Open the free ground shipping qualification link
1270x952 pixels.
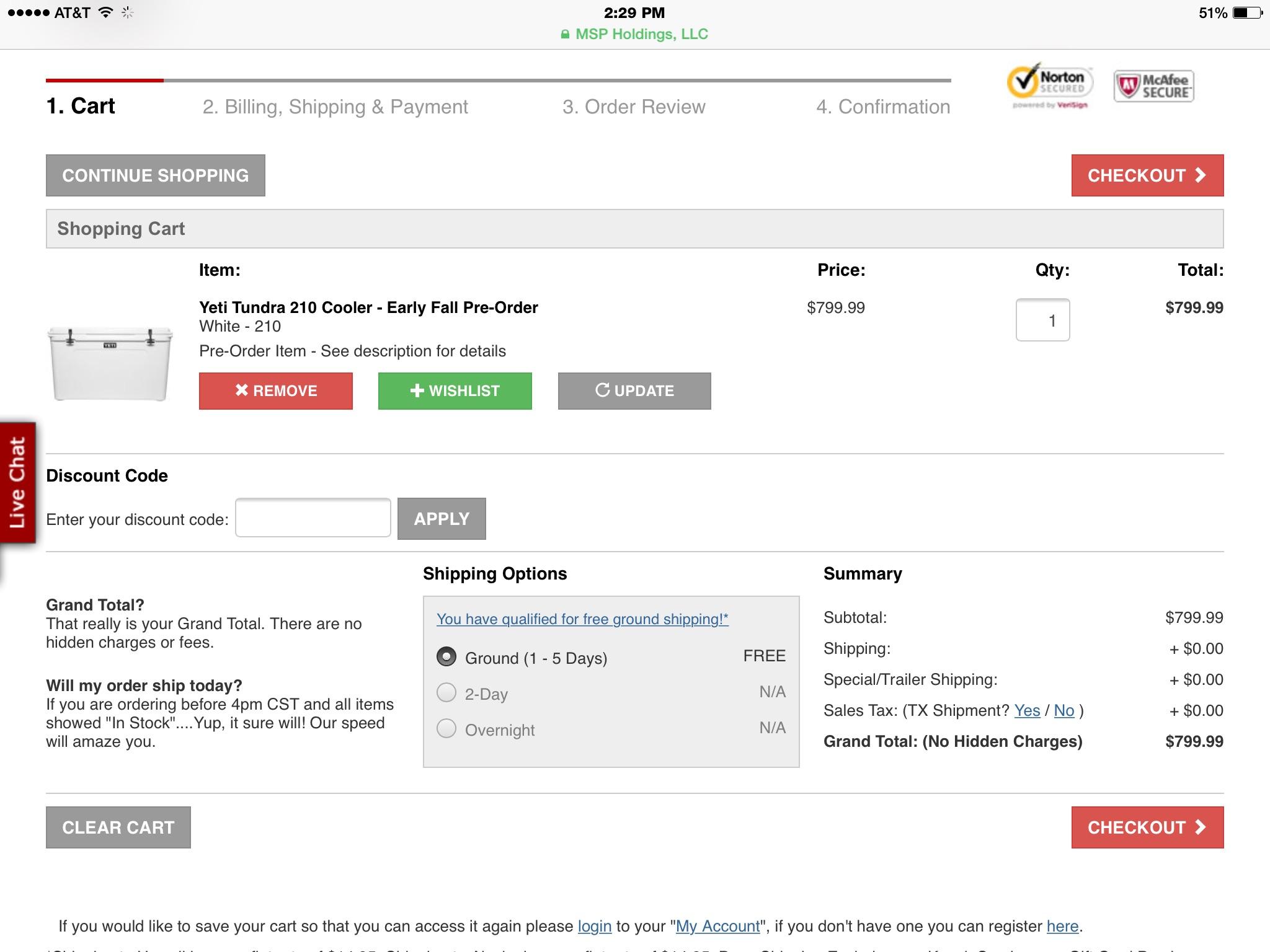coord(582,619)
